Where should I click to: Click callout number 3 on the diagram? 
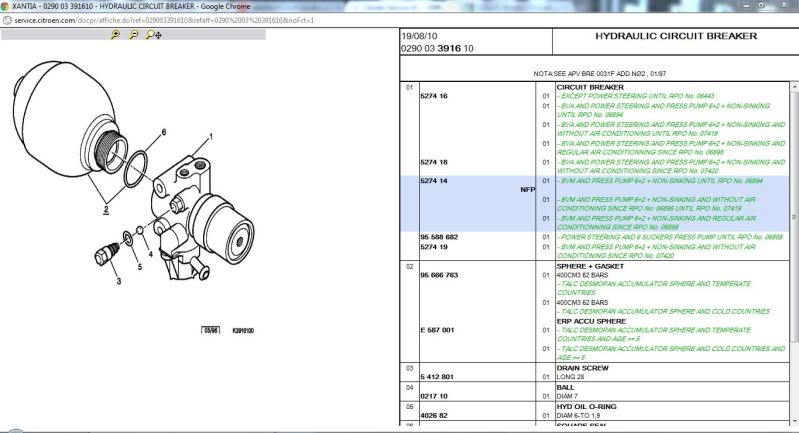119,281
